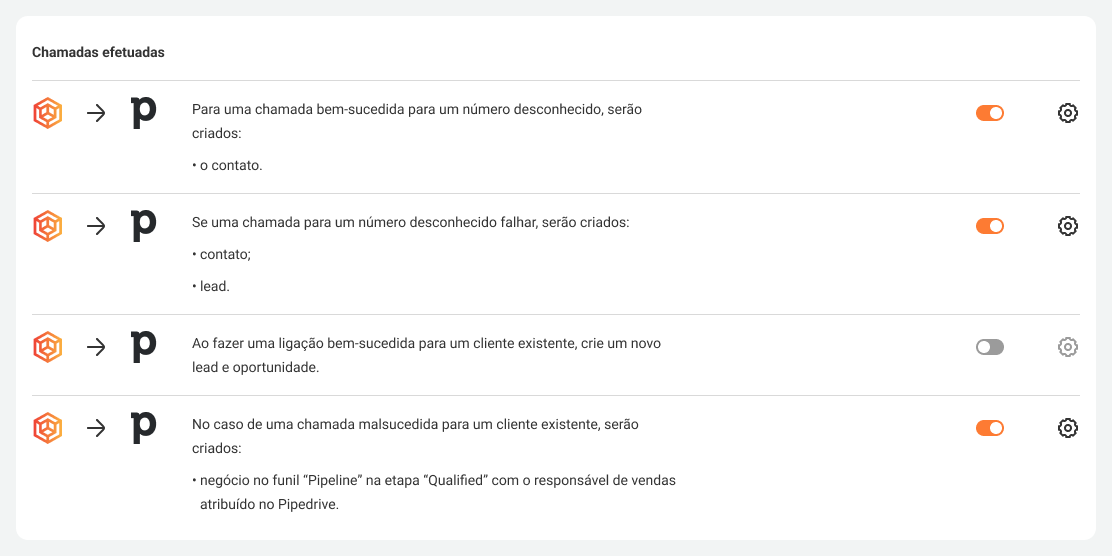Click the arrow icon in the fourth rule
Screen dimensions: 1112x556
click(x=96, y=428)
